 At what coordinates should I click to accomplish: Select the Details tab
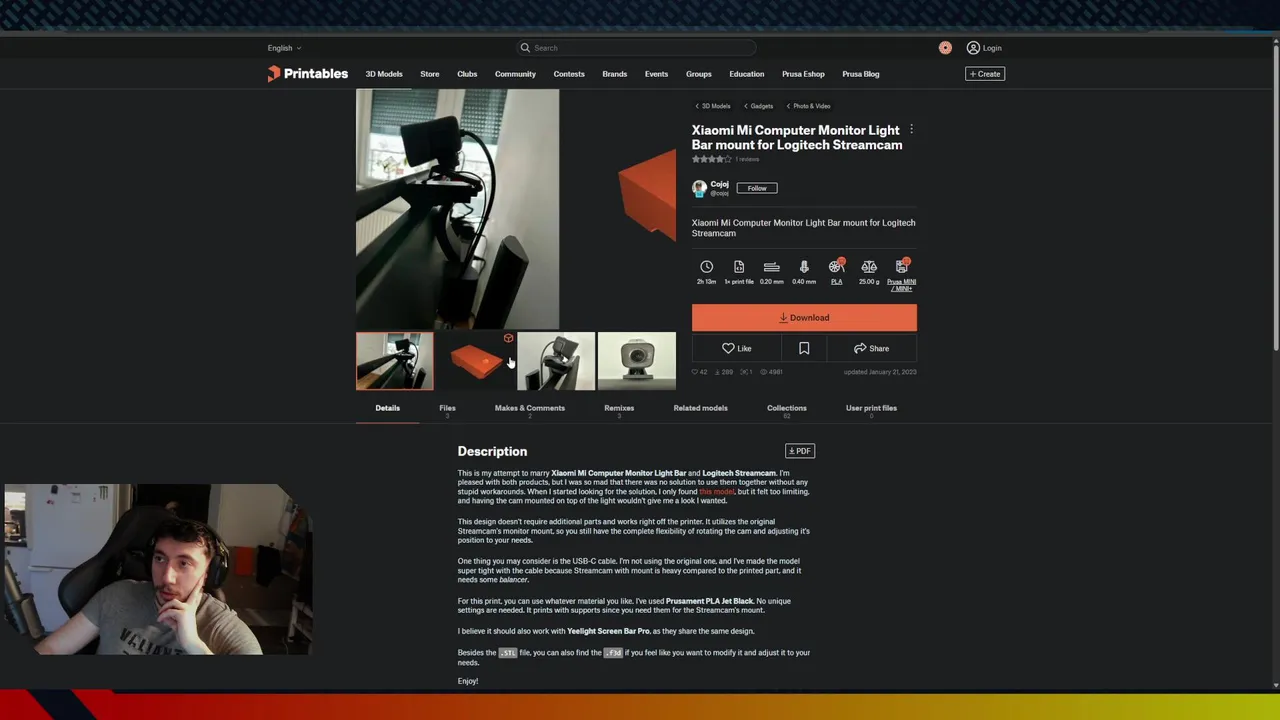387,408
